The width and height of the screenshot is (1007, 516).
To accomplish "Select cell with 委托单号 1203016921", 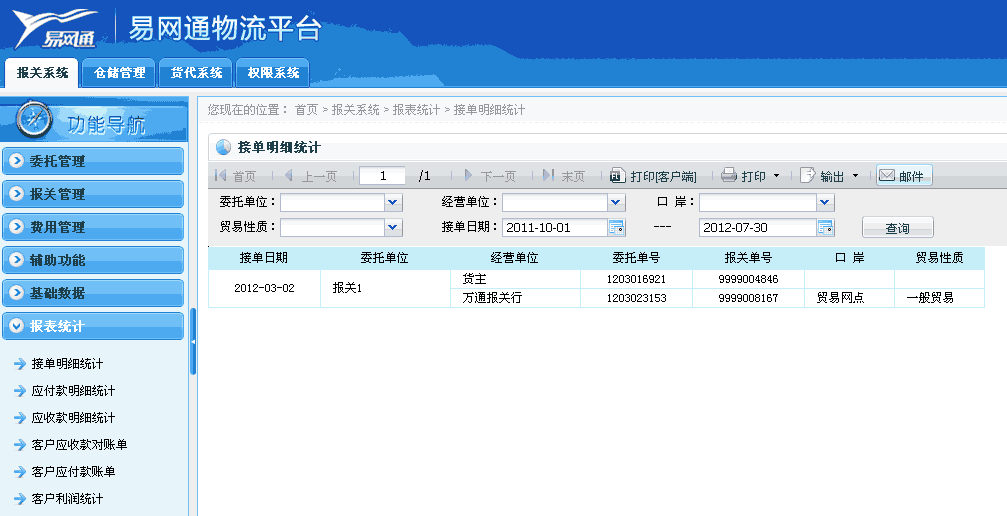I will pos(636,280).
